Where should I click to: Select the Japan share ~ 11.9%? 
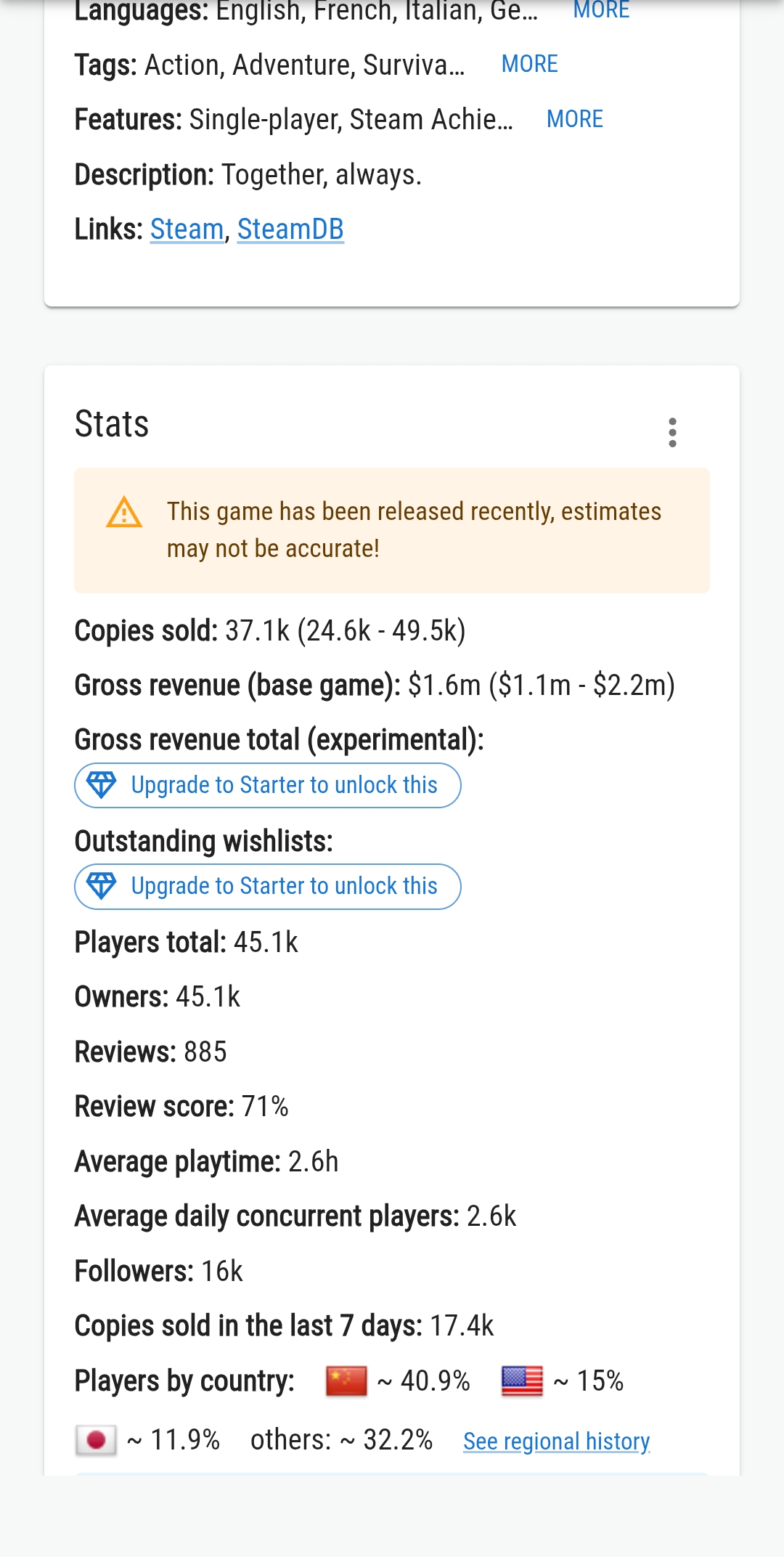tap(173, 1439)
